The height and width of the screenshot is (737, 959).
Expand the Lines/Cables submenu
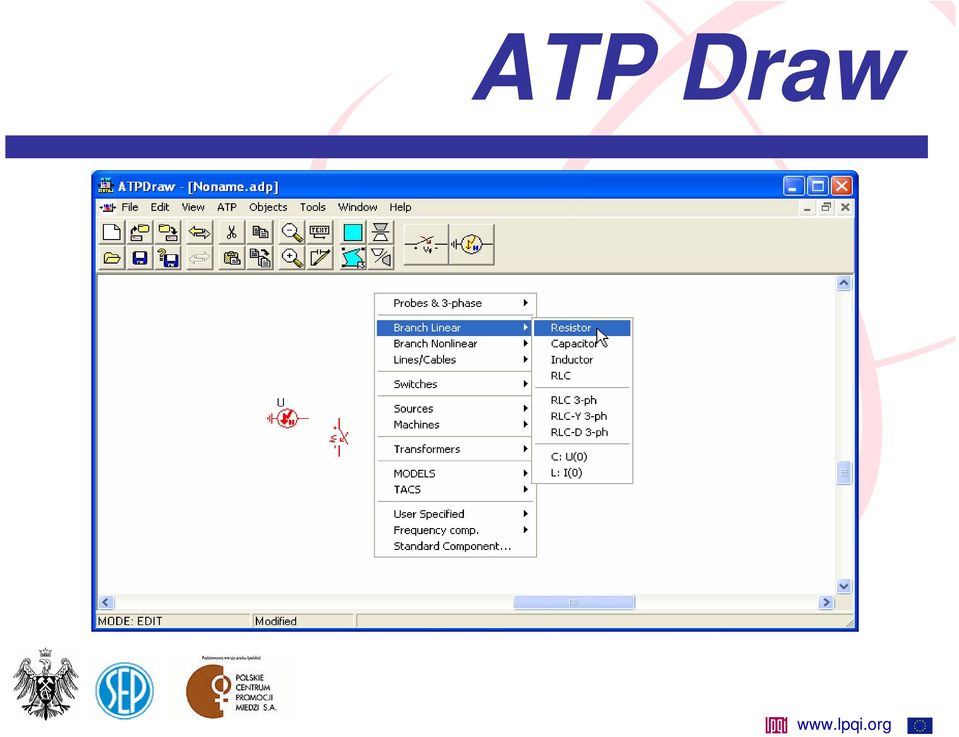coord(456,360)
